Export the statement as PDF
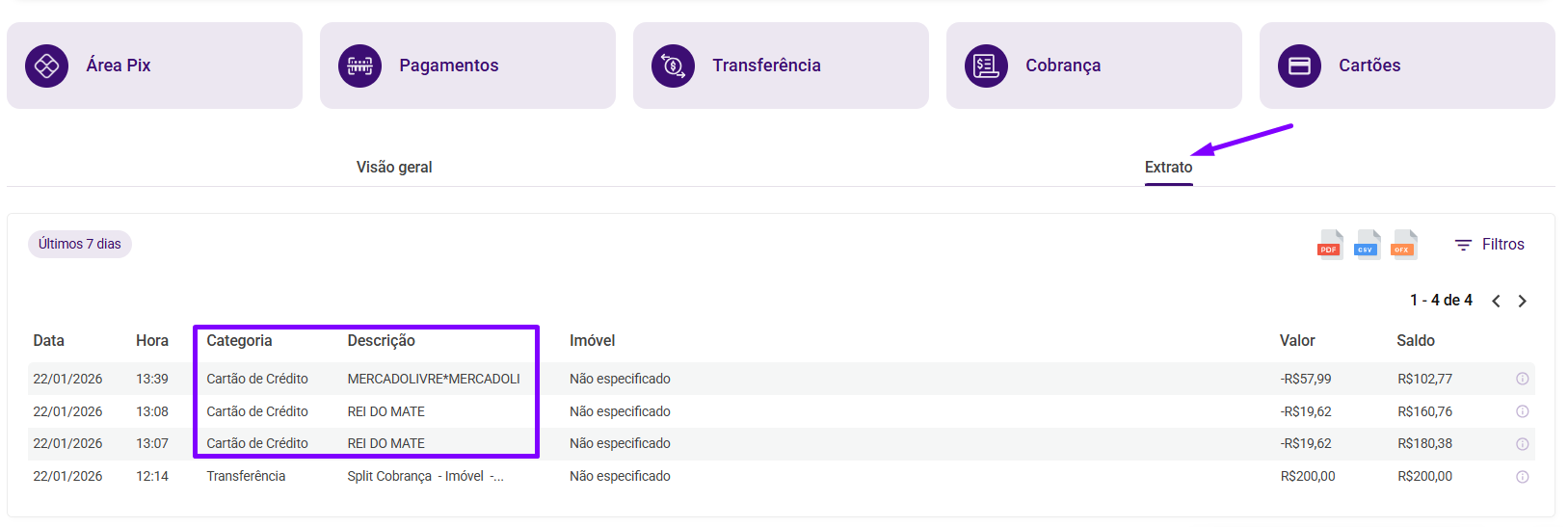 (1330, 245)
